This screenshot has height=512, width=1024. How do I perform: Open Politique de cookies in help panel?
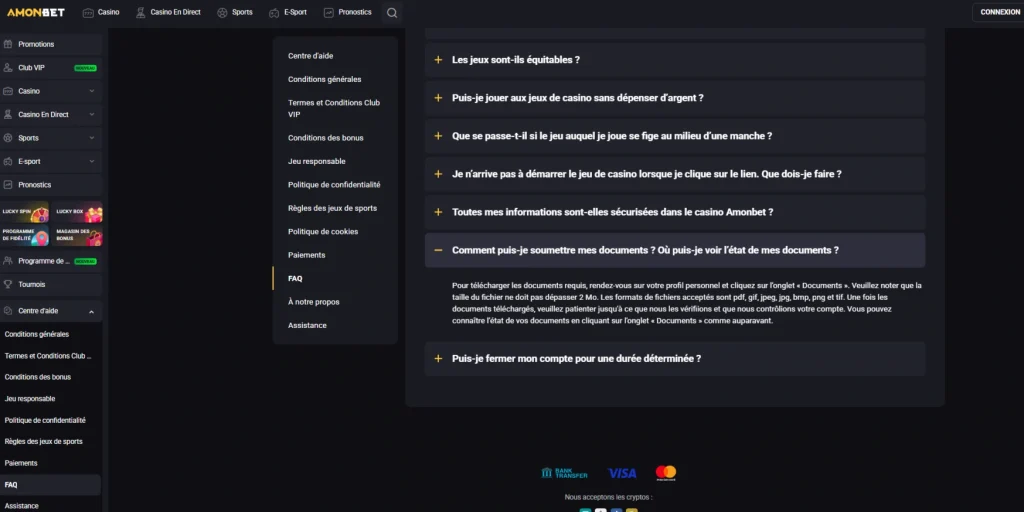tap(323, 232)
